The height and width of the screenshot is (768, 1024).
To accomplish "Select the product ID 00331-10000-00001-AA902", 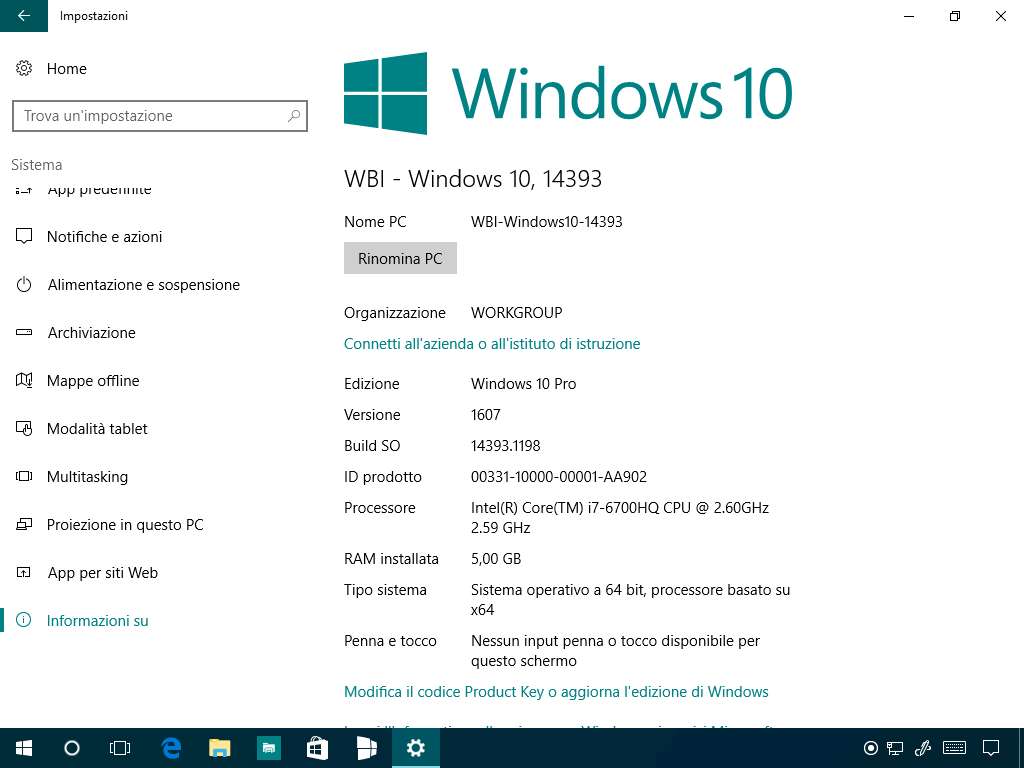I will click(x=559, y=477).
